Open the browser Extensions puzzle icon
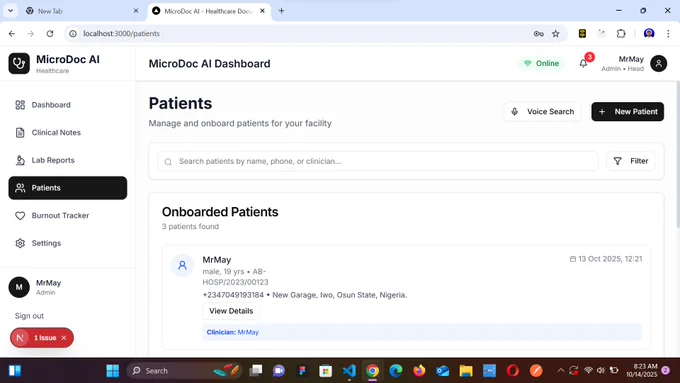 621,34
